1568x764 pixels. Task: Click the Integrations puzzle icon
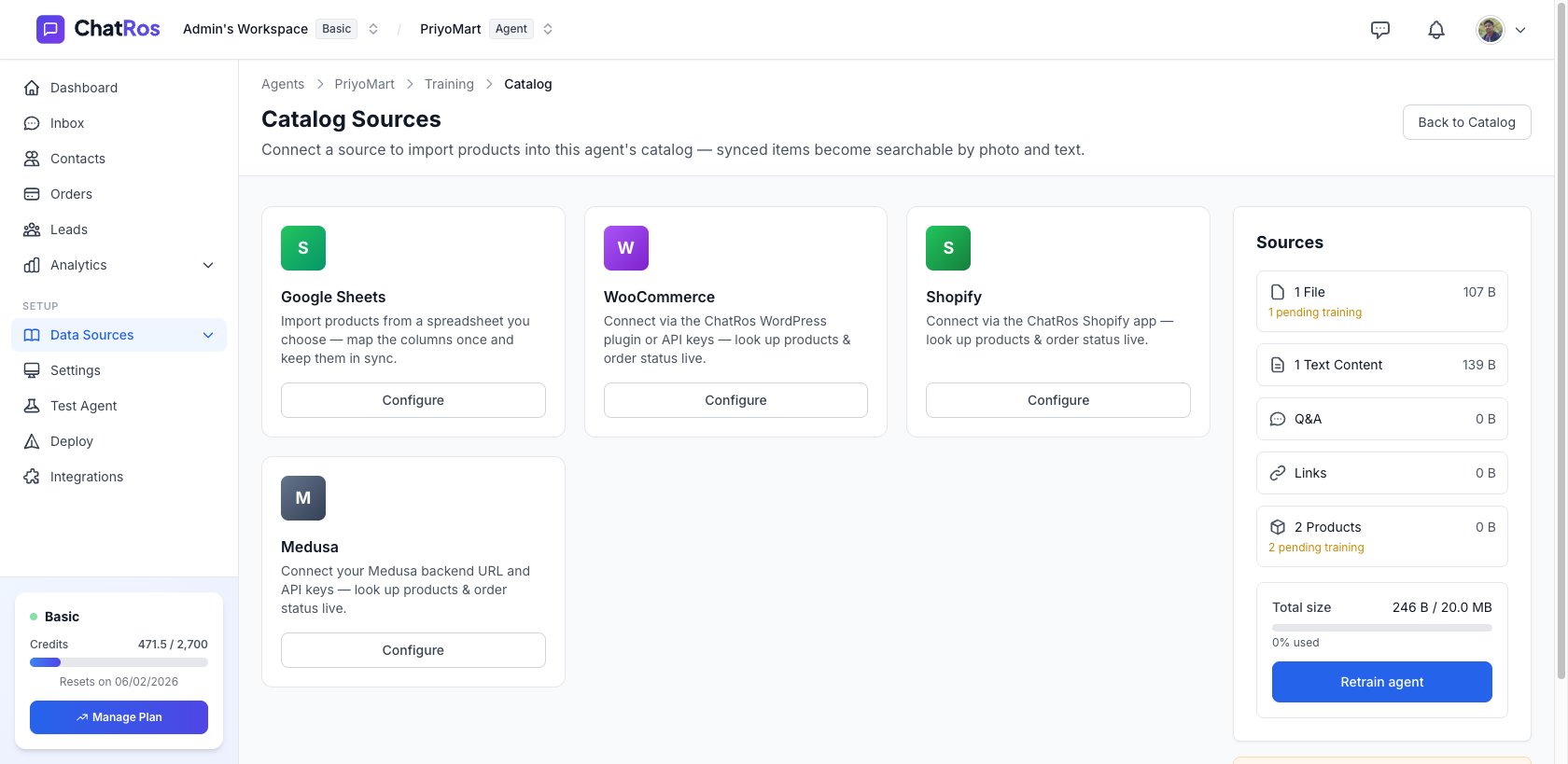click(x=32, y=477)
